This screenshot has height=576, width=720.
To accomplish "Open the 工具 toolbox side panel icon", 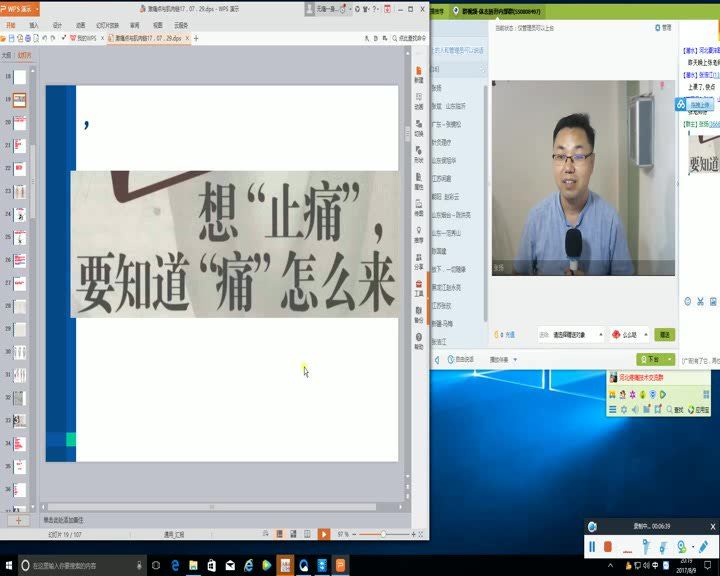I will click(x=419, y=288).
